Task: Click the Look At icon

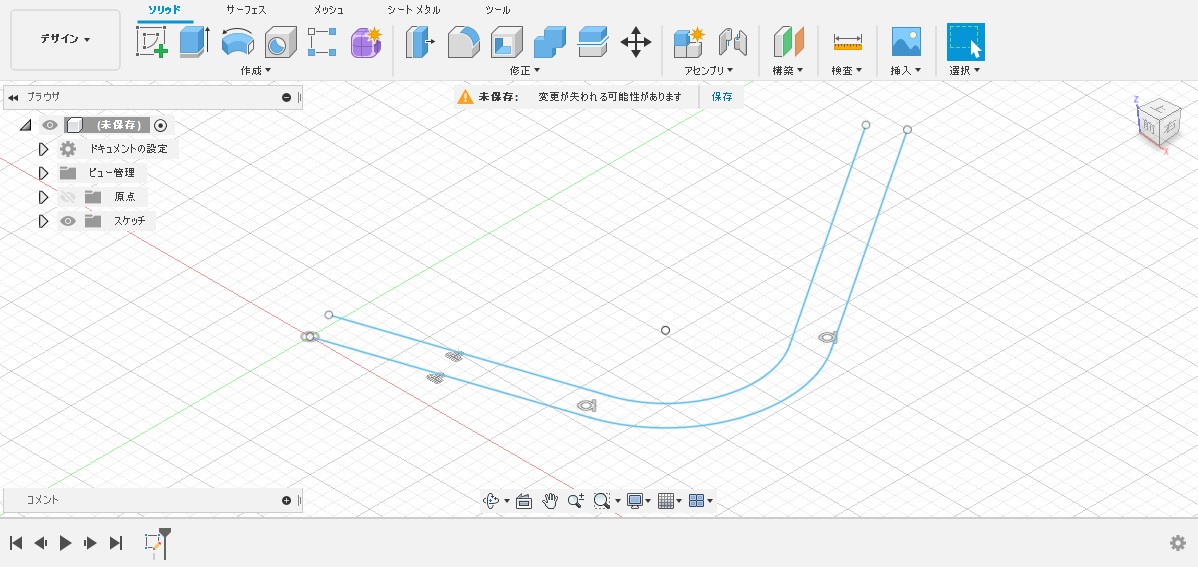Action: click(x=524, y=501)
